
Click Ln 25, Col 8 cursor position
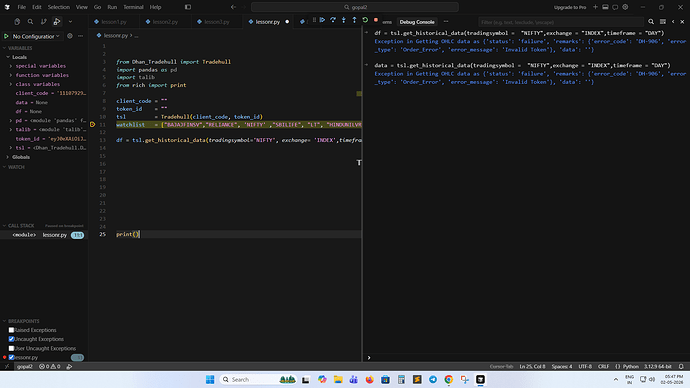coord(532,366)
